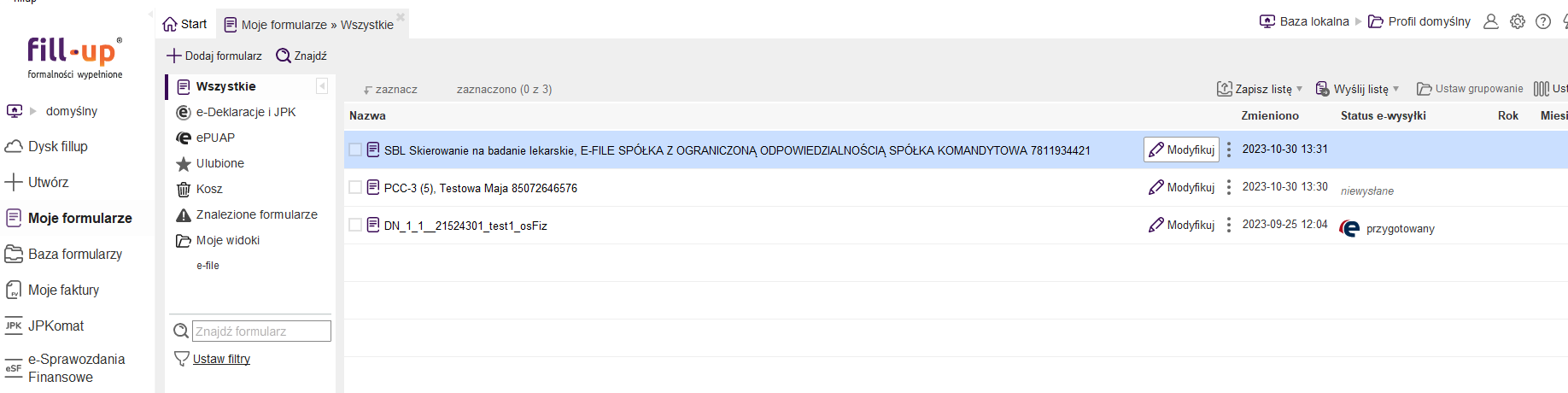Click Modyfikuj for DN_1_1 form
Screen dimensions: 1568x393
click(1182, 225)
